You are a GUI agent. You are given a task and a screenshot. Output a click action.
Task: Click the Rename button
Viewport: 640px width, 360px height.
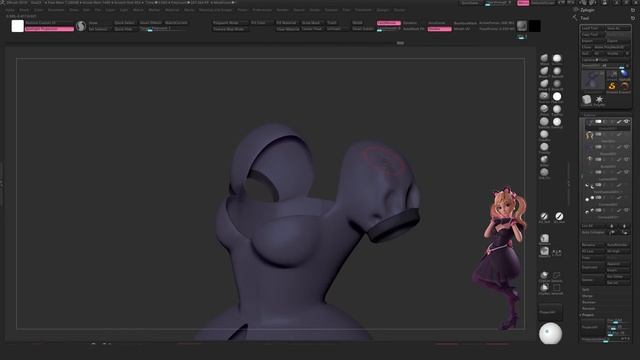point(593,245)
